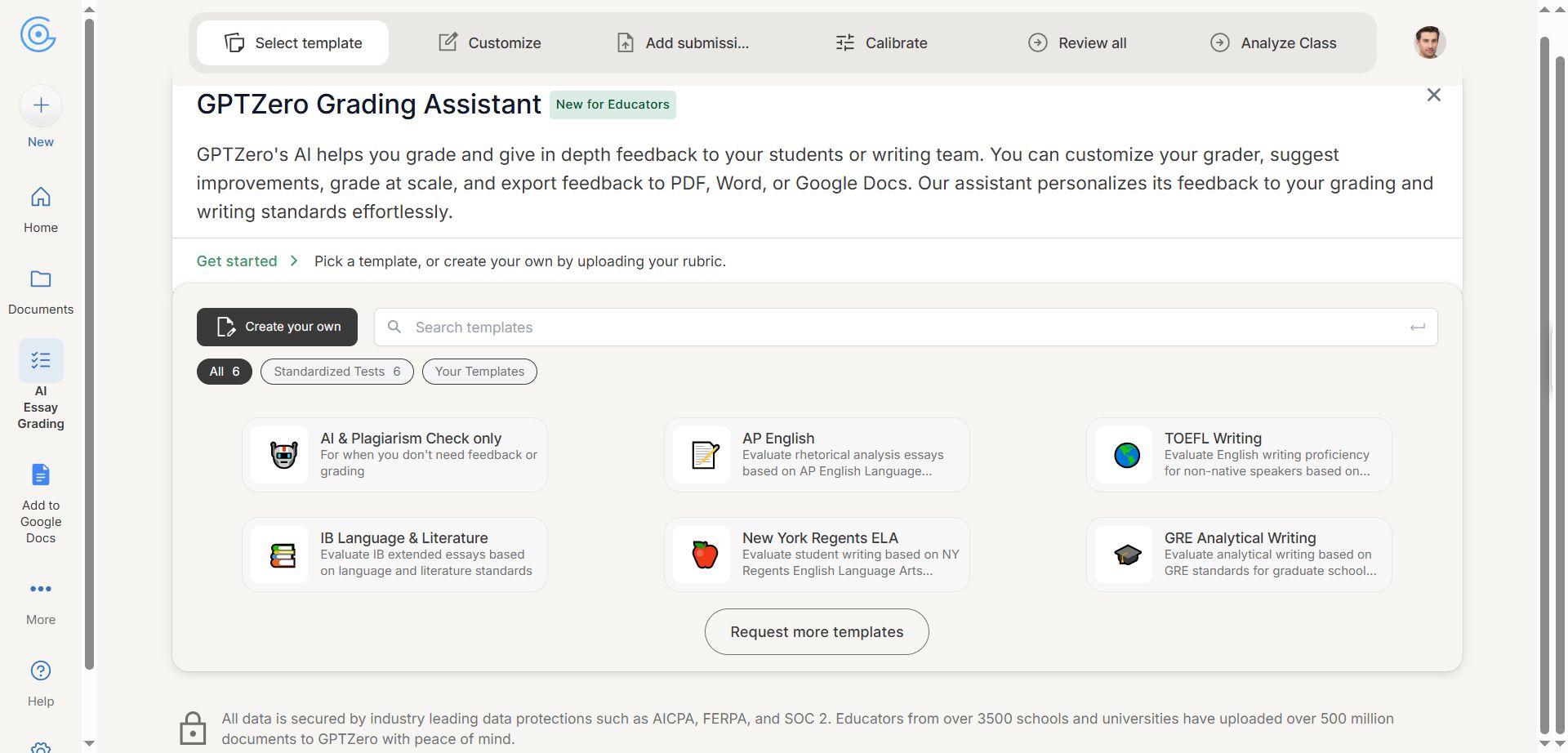Screen dimensions: 1568x753
Task: Filter by Standardized Tests
Action: (x=337, y=372)
